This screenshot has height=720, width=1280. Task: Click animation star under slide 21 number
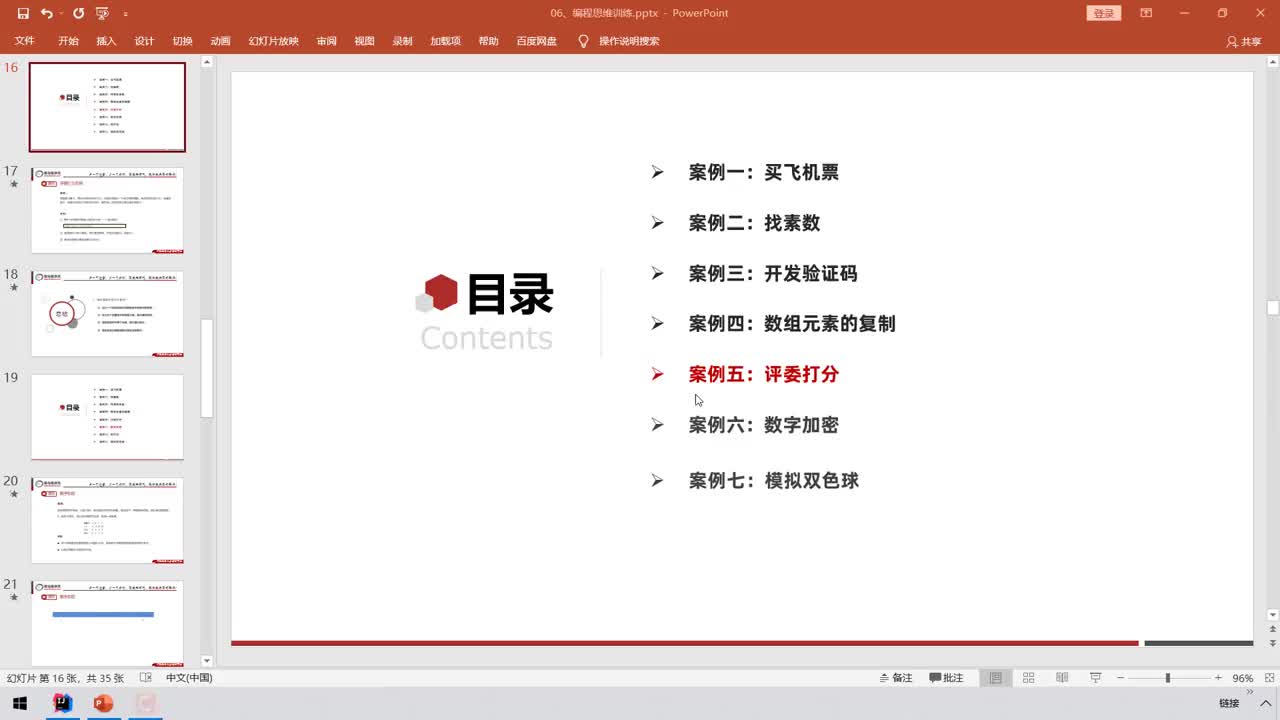pos(14,597)
